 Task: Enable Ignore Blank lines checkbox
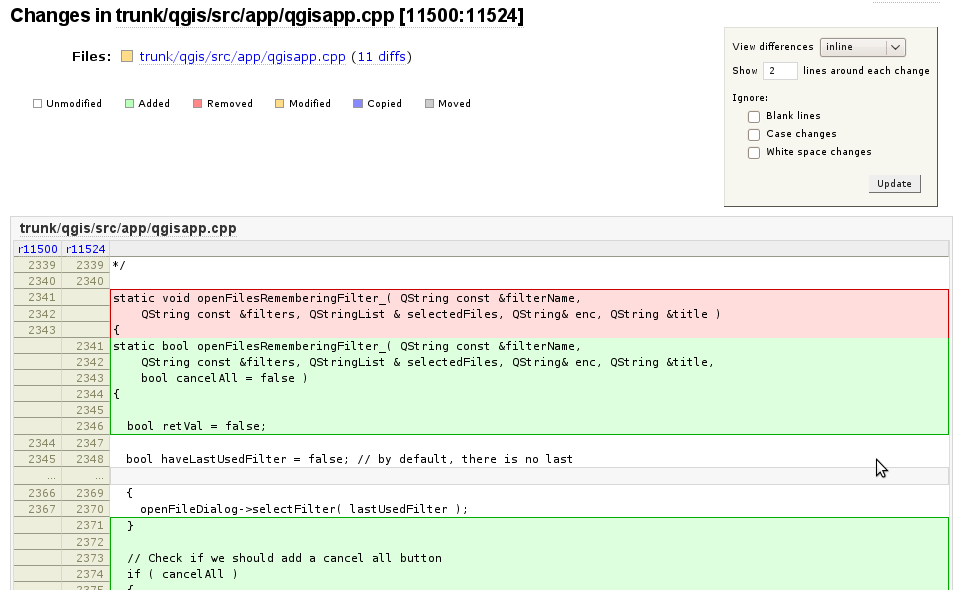coord(754,116)
